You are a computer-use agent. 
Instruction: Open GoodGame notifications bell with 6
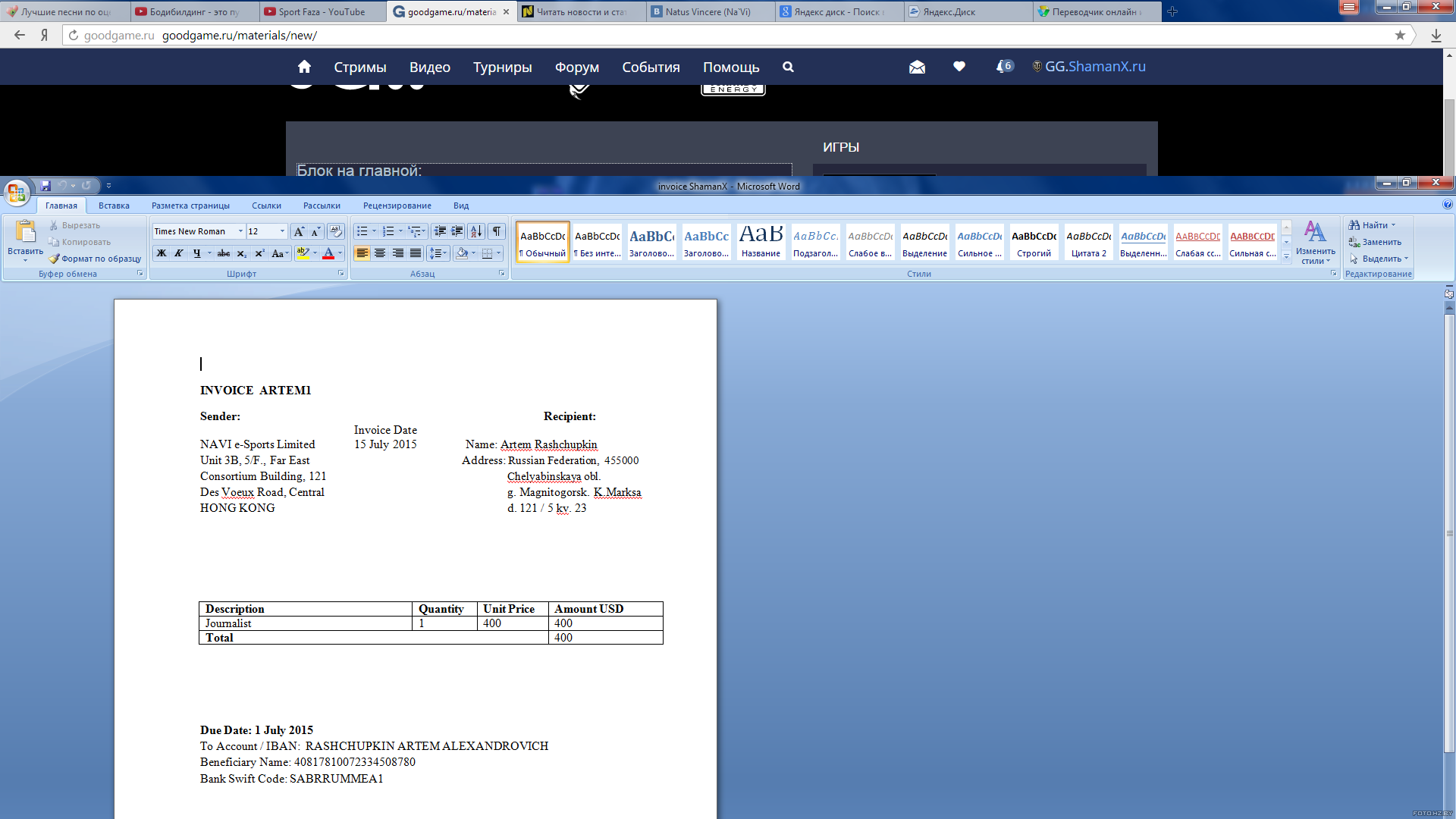[x=1005, y=67]
